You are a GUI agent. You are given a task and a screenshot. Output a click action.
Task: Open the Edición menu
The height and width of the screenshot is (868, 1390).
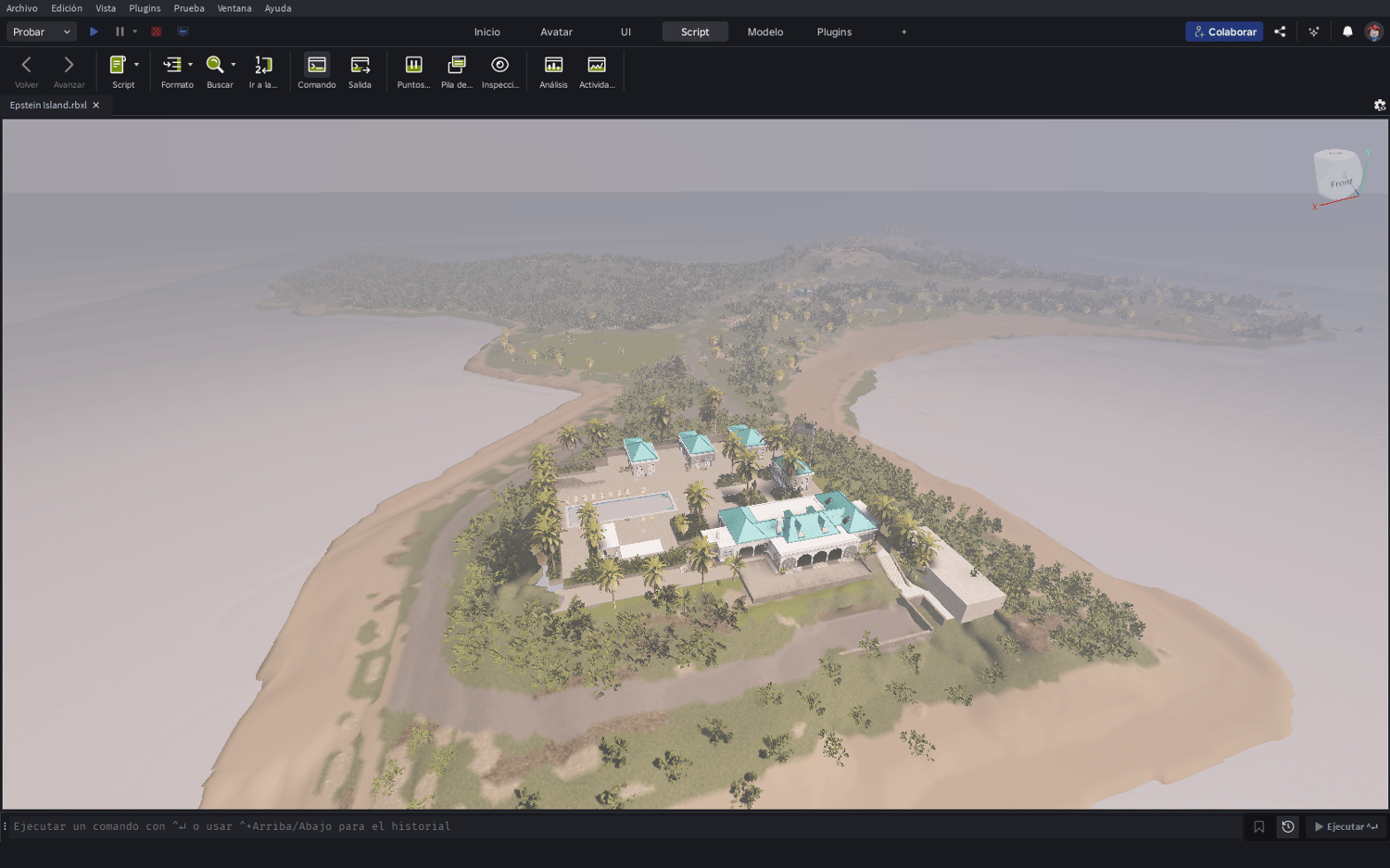67,8
